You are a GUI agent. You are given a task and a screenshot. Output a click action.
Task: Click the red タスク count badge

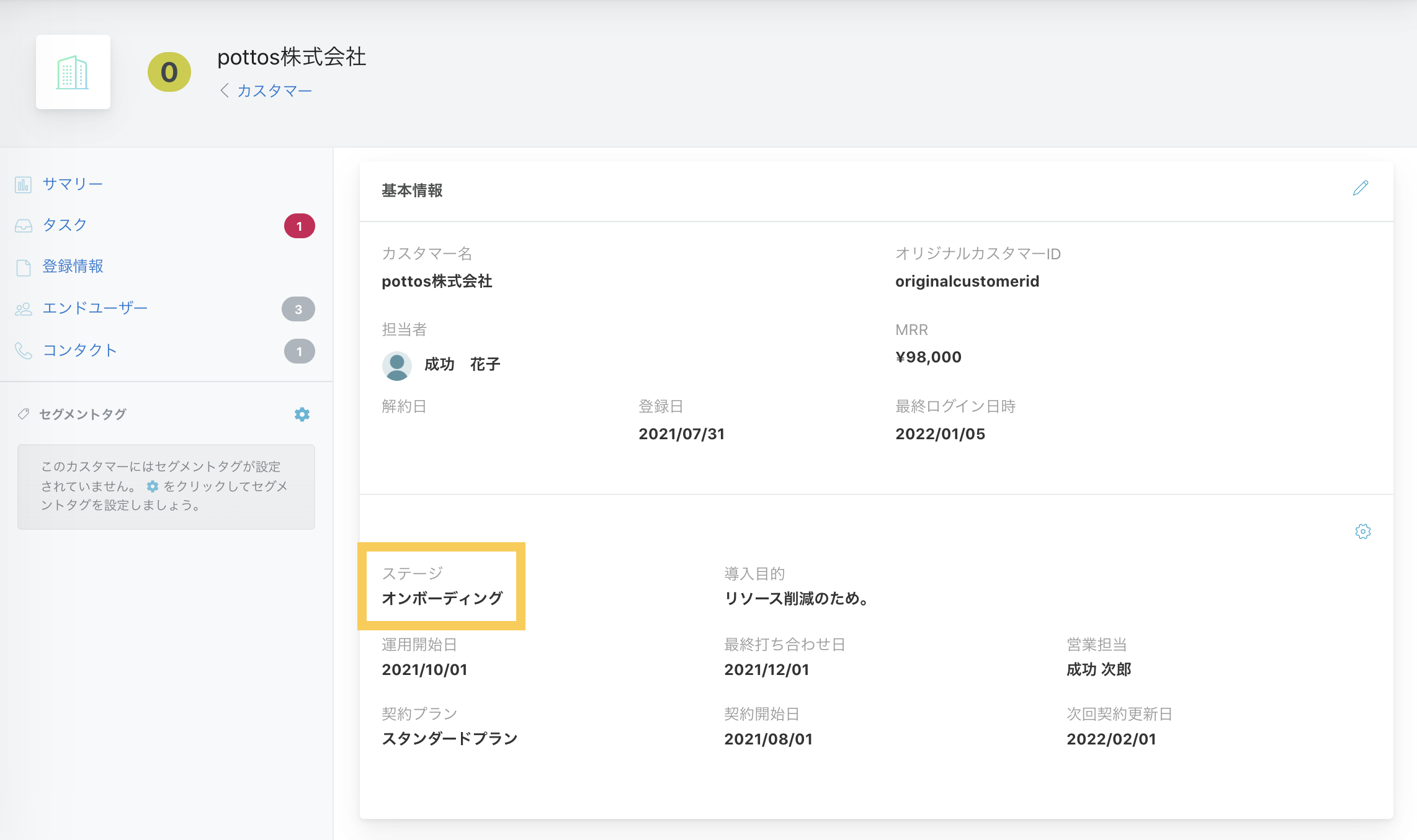pyautogui.click(x=299, y=226)
